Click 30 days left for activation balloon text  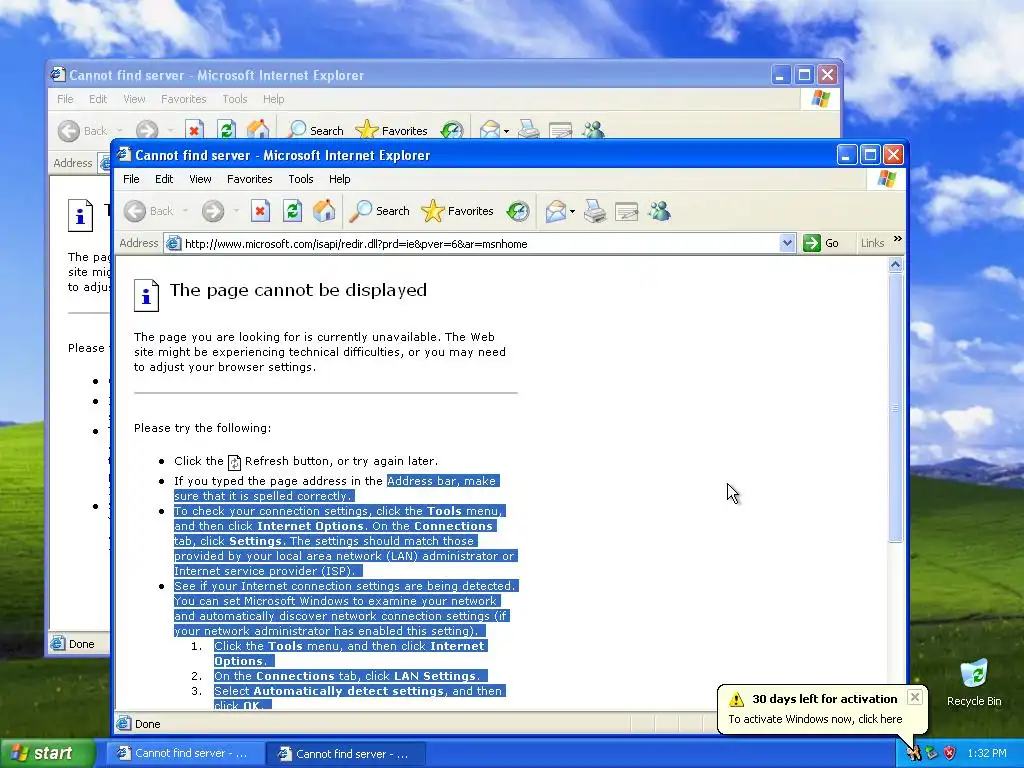tap(825, 699)
